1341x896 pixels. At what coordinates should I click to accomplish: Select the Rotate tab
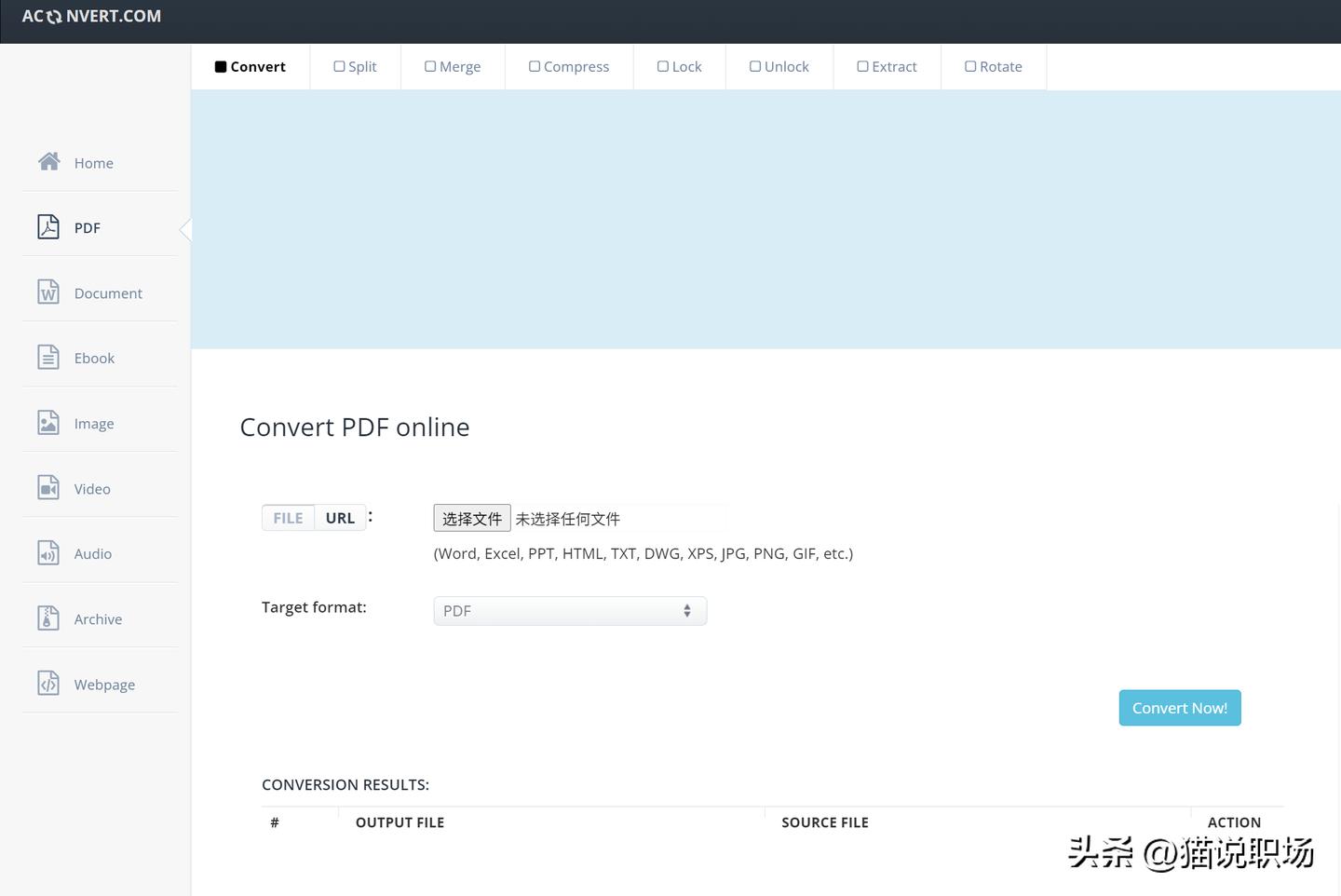point(993,67)
